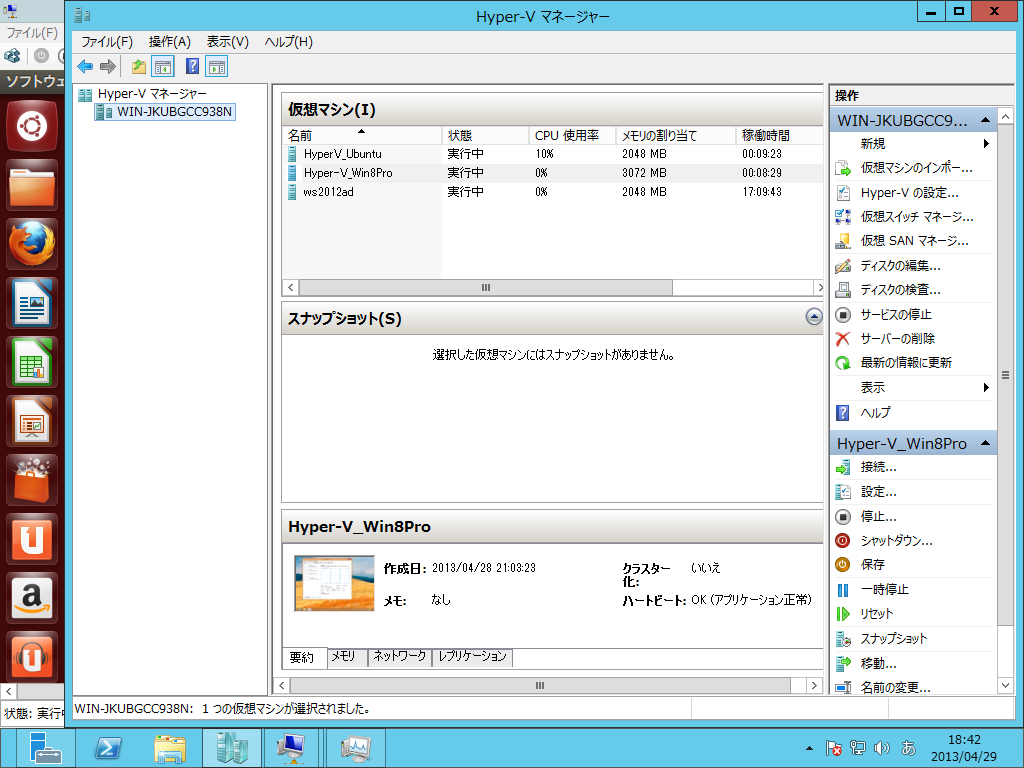Collapse the Hyper-V_Win8Pro actions header
The image size is (1024, 768).
tap(985, 443)
